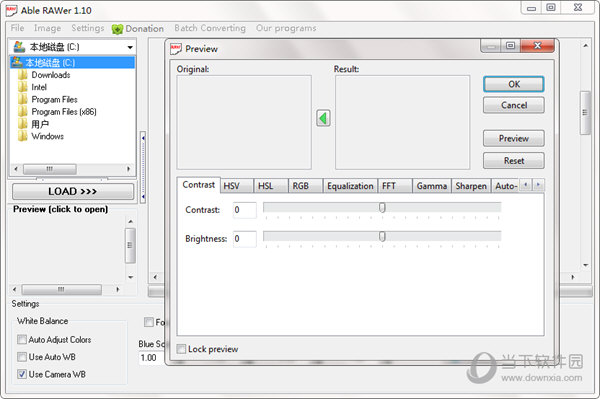
Task: Click the Windows folder icon
Action: [x=23, y=136]
